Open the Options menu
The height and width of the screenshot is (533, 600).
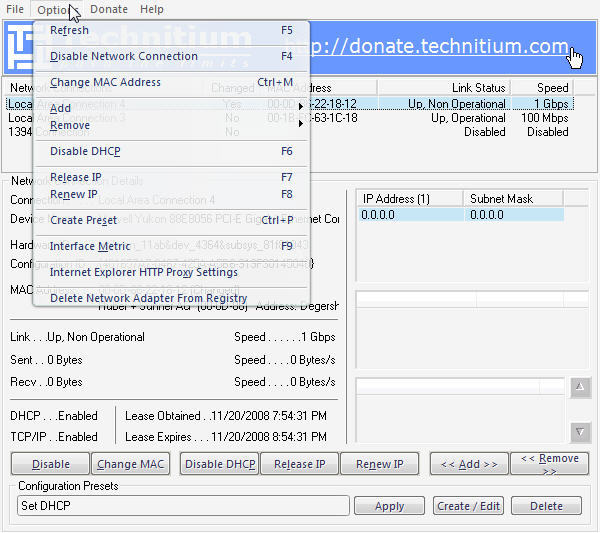pos(57,10)
